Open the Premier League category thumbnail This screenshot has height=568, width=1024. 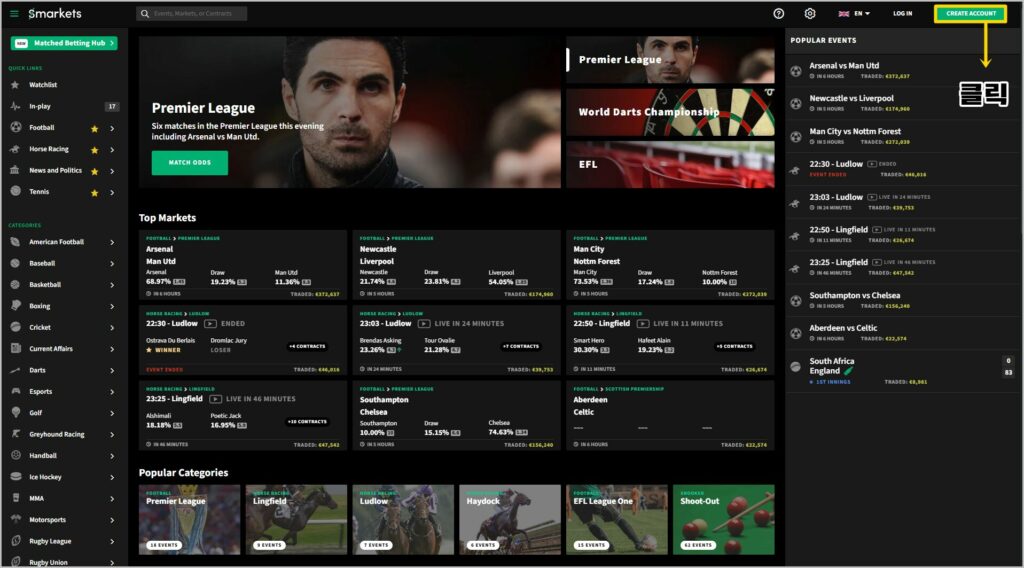coord(189,520)
